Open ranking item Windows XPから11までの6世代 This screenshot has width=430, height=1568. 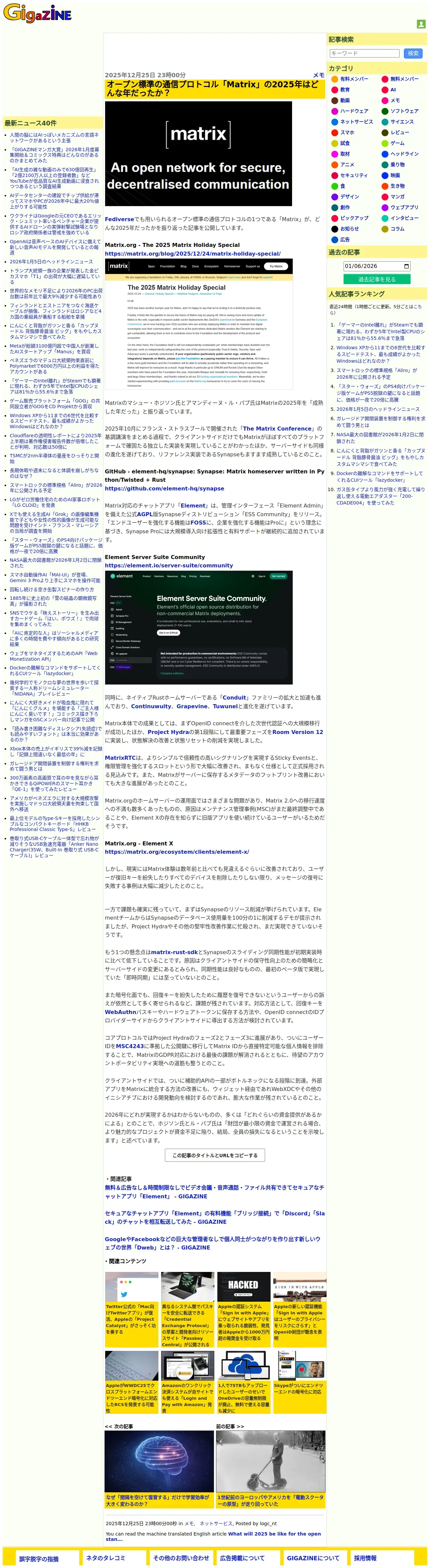[x=381, y=354]
